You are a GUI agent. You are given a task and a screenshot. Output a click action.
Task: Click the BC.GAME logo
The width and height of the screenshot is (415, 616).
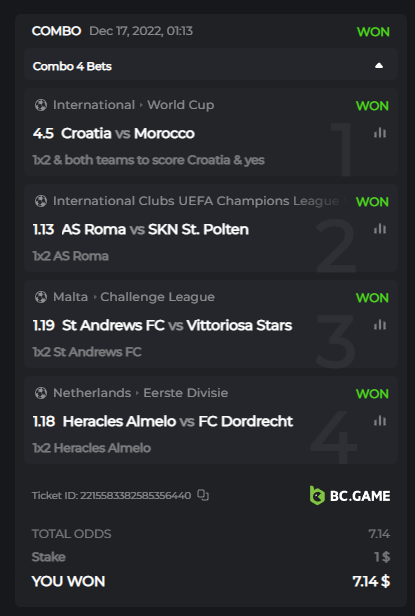point(350,495)
